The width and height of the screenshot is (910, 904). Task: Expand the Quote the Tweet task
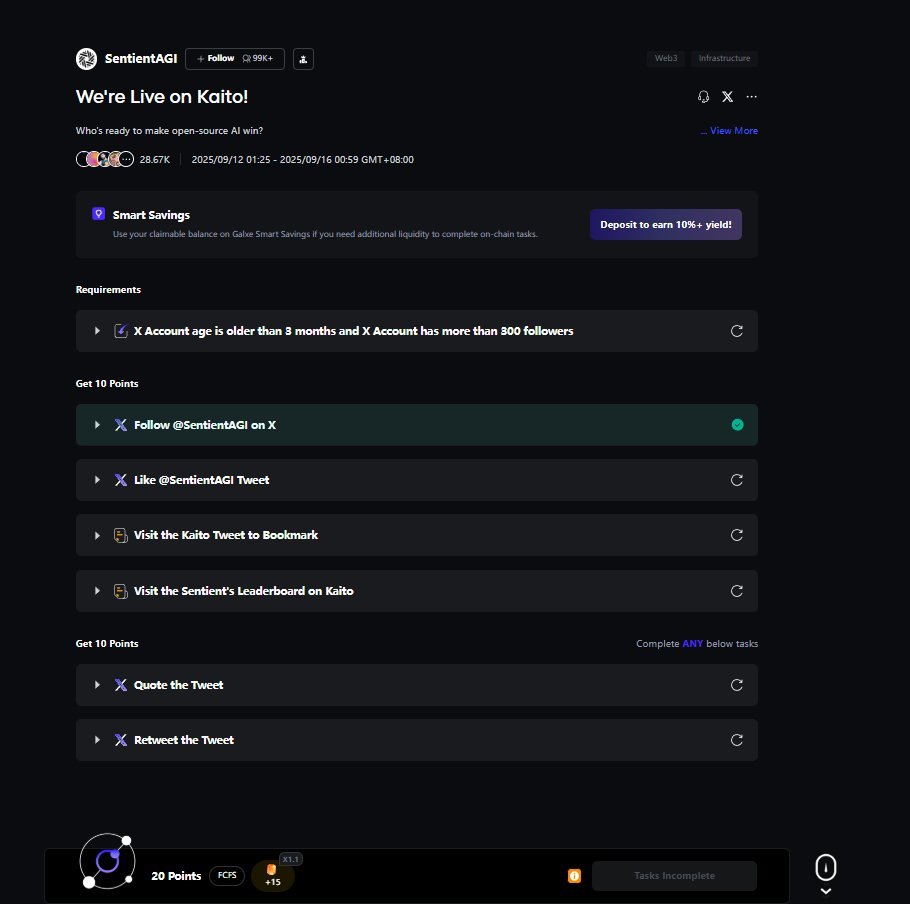coord(98,685)
